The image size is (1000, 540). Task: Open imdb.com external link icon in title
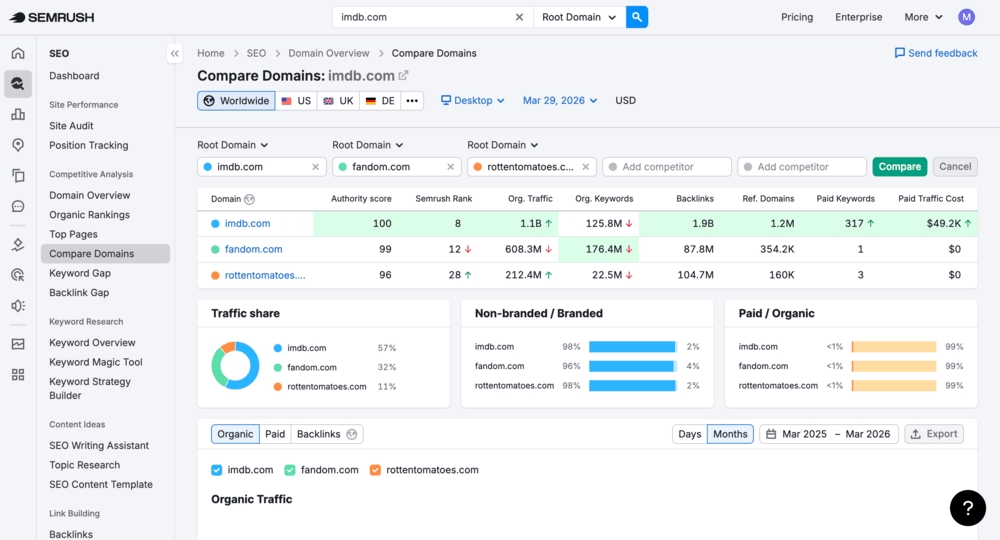(x=403, y=75)
